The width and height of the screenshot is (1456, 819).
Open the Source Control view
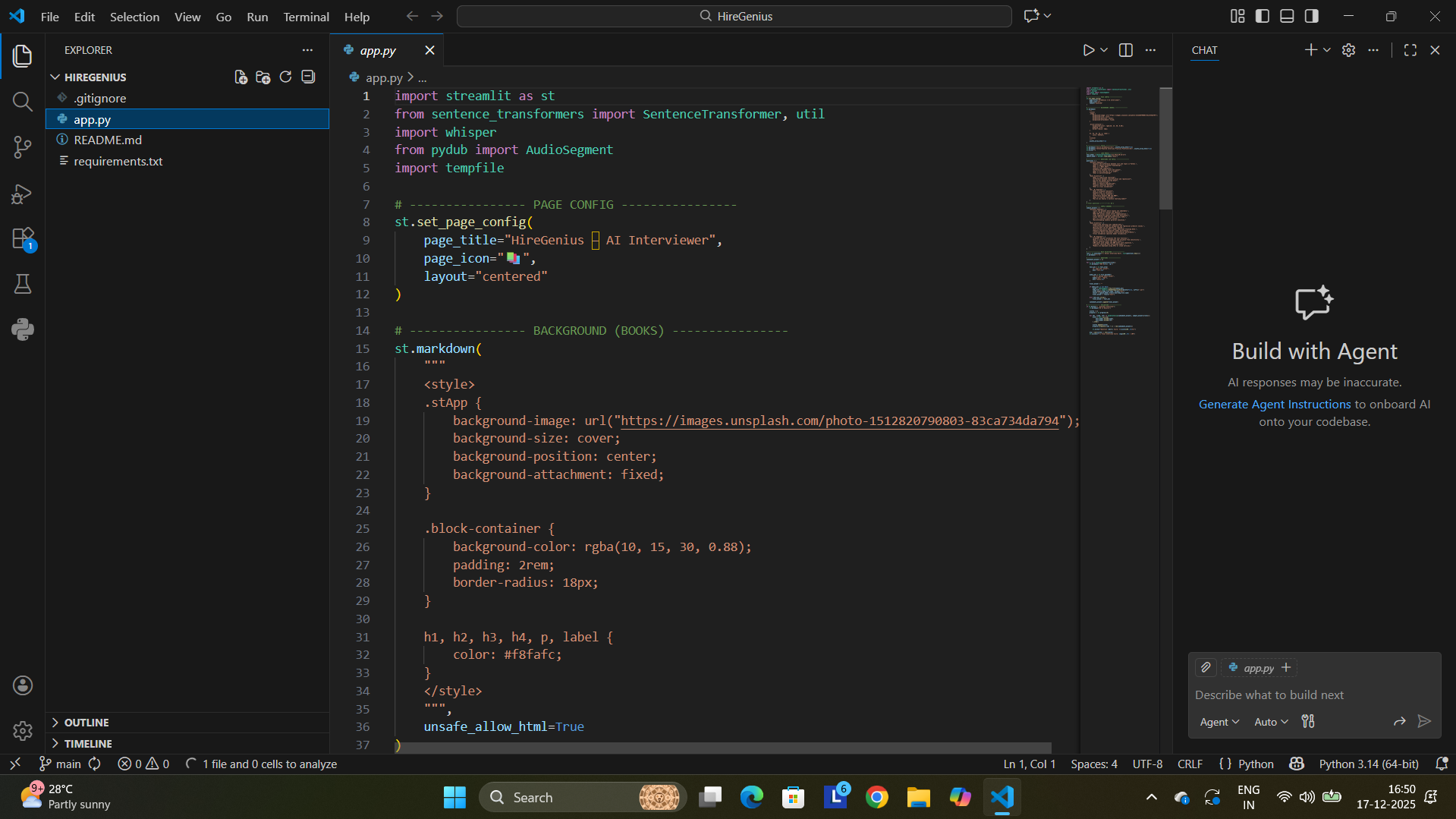click(23, 147)
